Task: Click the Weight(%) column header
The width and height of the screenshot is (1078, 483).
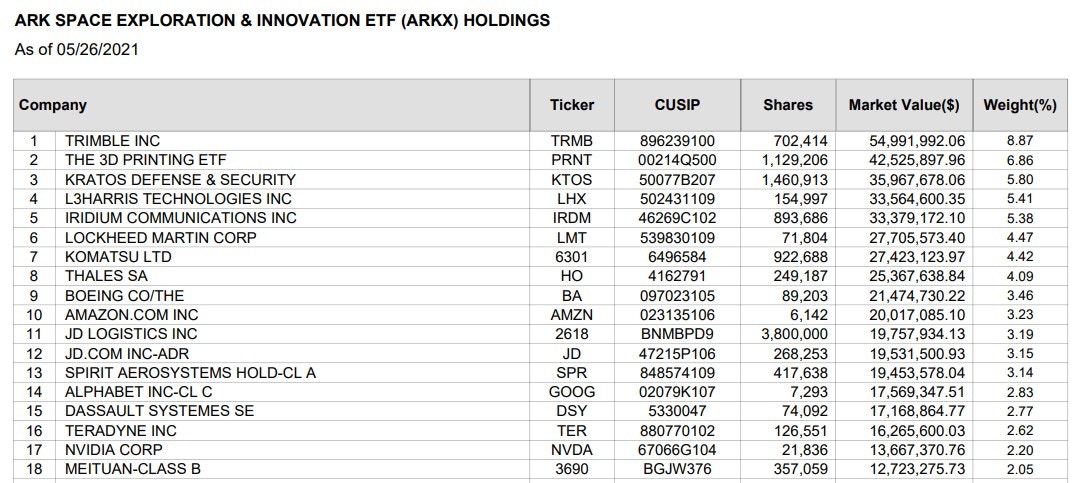Action: (1020, 105)
